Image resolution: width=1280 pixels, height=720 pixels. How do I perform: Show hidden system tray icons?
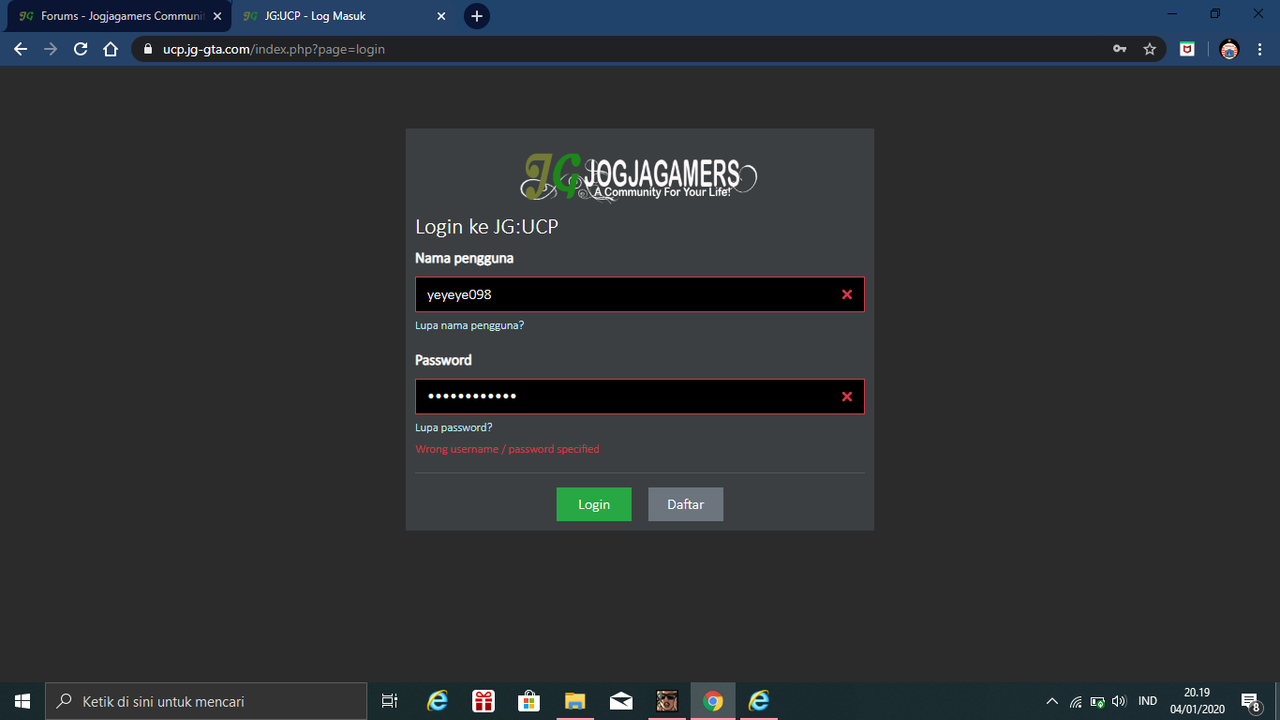(x=1052, y=701)
